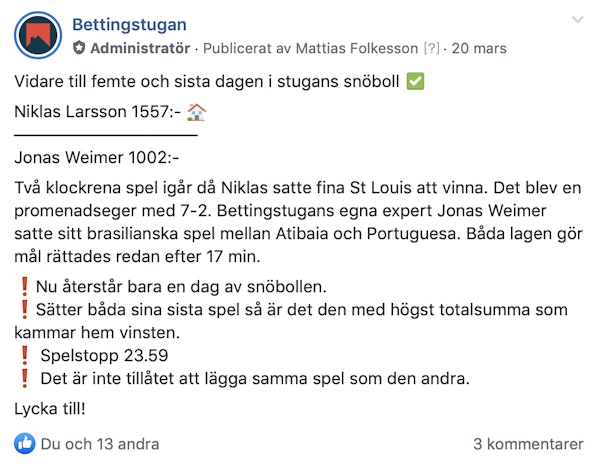Open Administratör label next to badge
Image resolution: width=593 pixels, height=467 pixels.
[140, 48]
